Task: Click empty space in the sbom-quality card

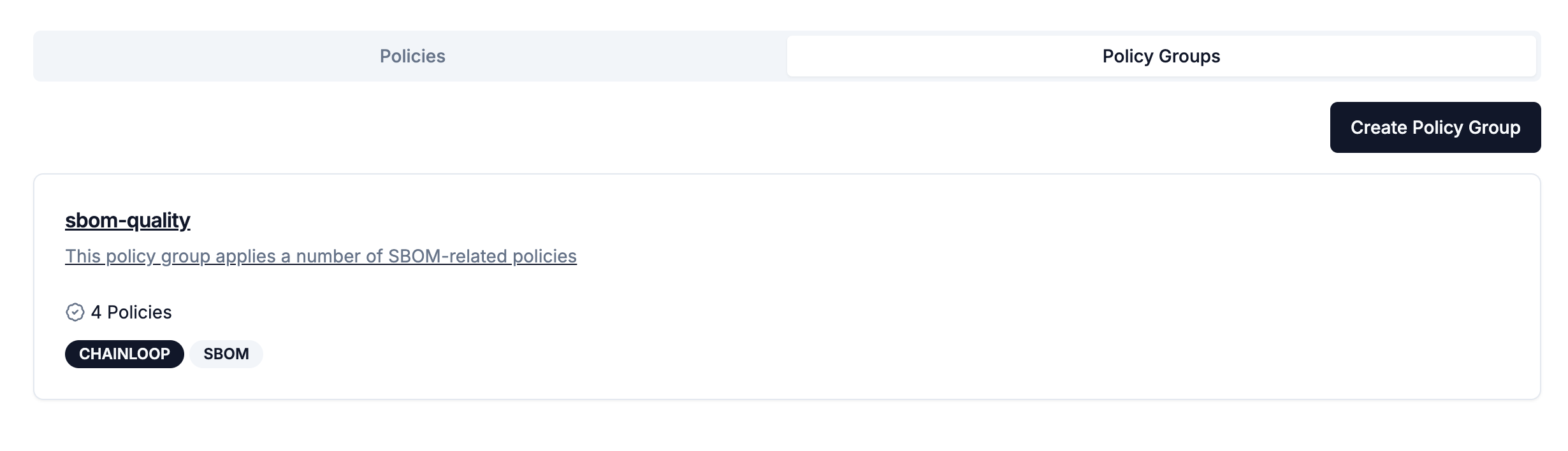Action: [x=956, y=306]
